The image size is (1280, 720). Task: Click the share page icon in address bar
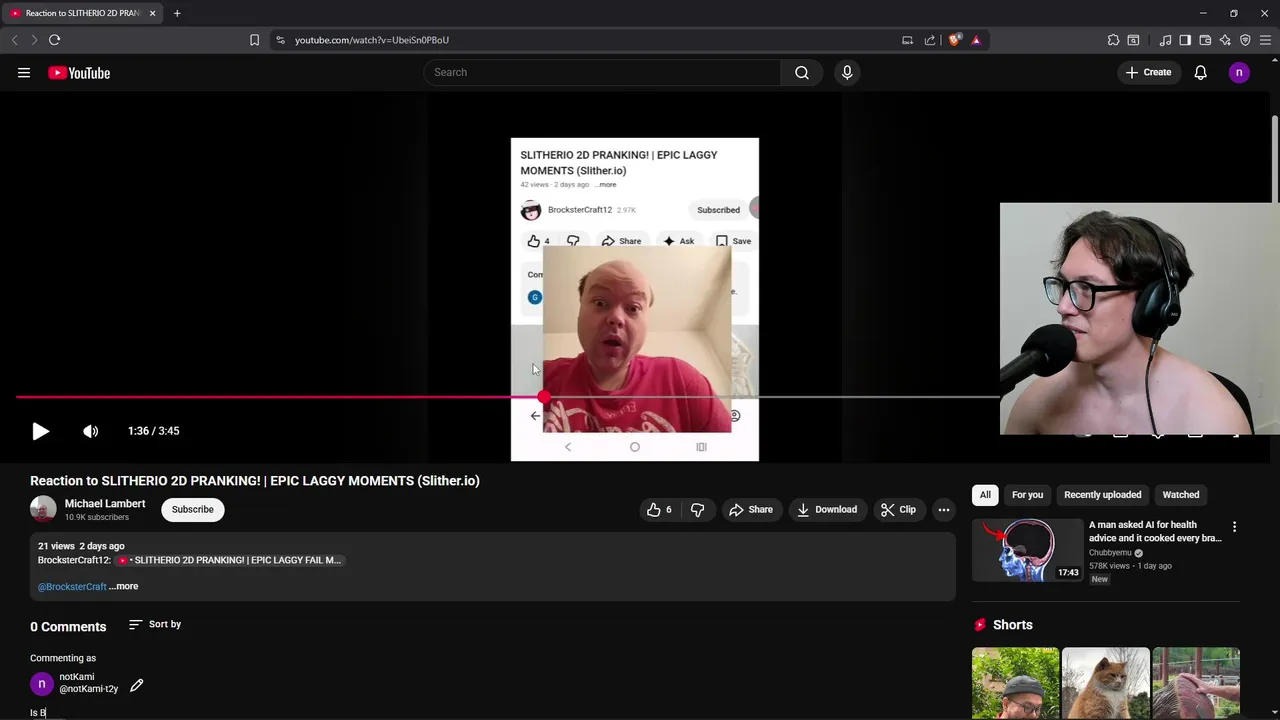[x=930, y=40]
